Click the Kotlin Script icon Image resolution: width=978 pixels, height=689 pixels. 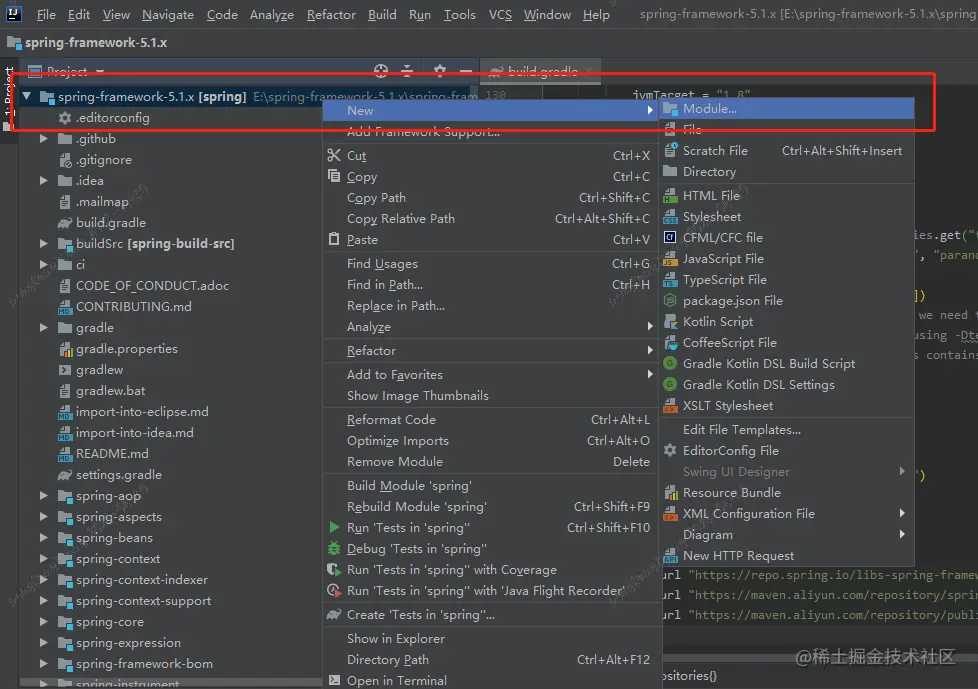tap(671, 322)
